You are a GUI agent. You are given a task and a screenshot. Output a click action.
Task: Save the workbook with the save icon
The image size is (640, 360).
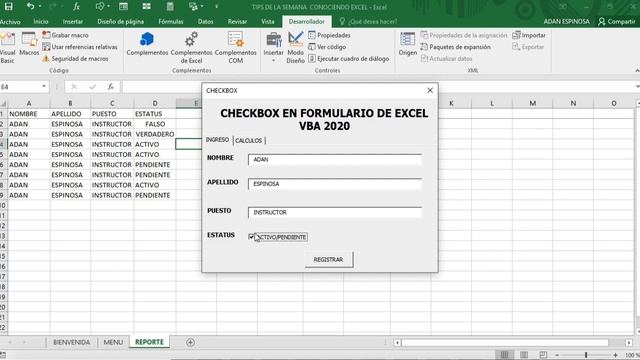(x=9, y=7)
